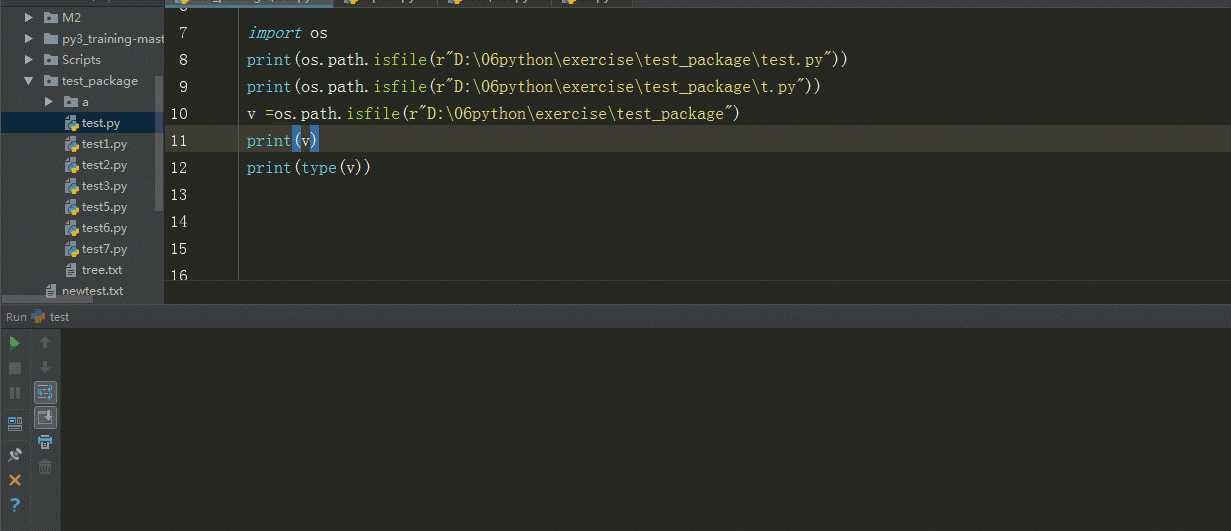Click line number 12 in the gutter
The width and height of the screenshot is (1231, 531).
pyautogui.click(x=179, y=168)
